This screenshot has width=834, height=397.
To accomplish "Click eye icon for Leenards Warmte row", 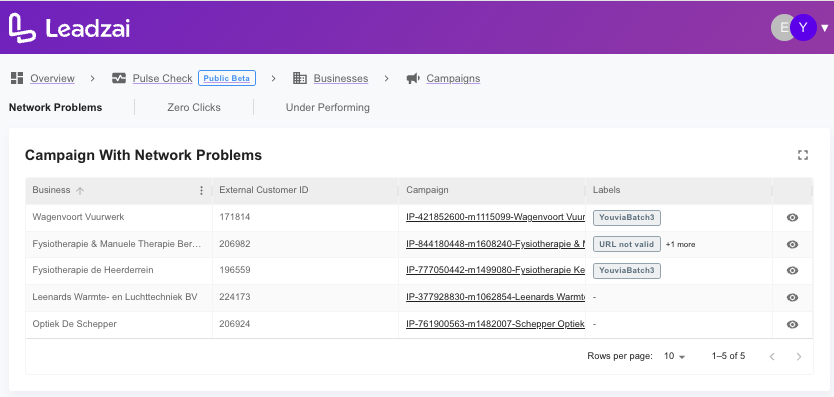I will click(793, 297).
